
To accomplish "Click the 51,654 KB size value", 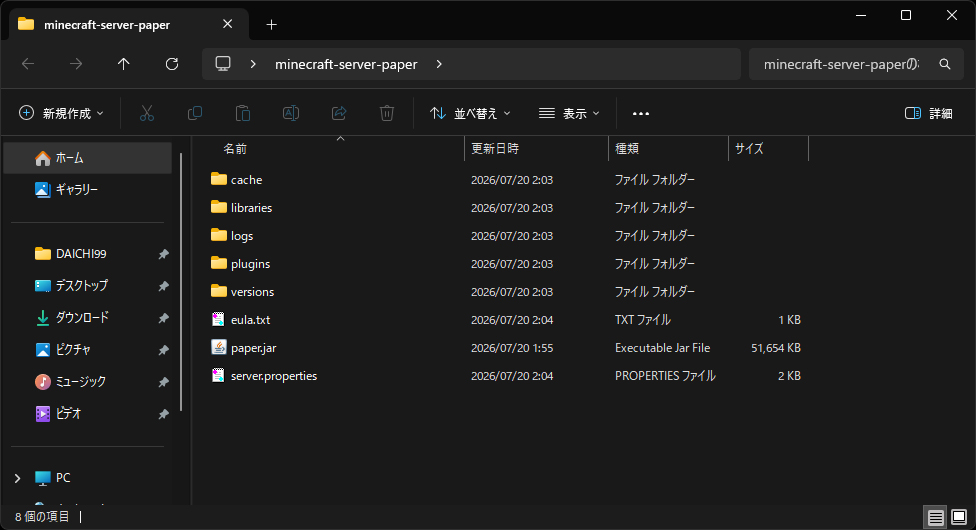I will pos(776,348).
